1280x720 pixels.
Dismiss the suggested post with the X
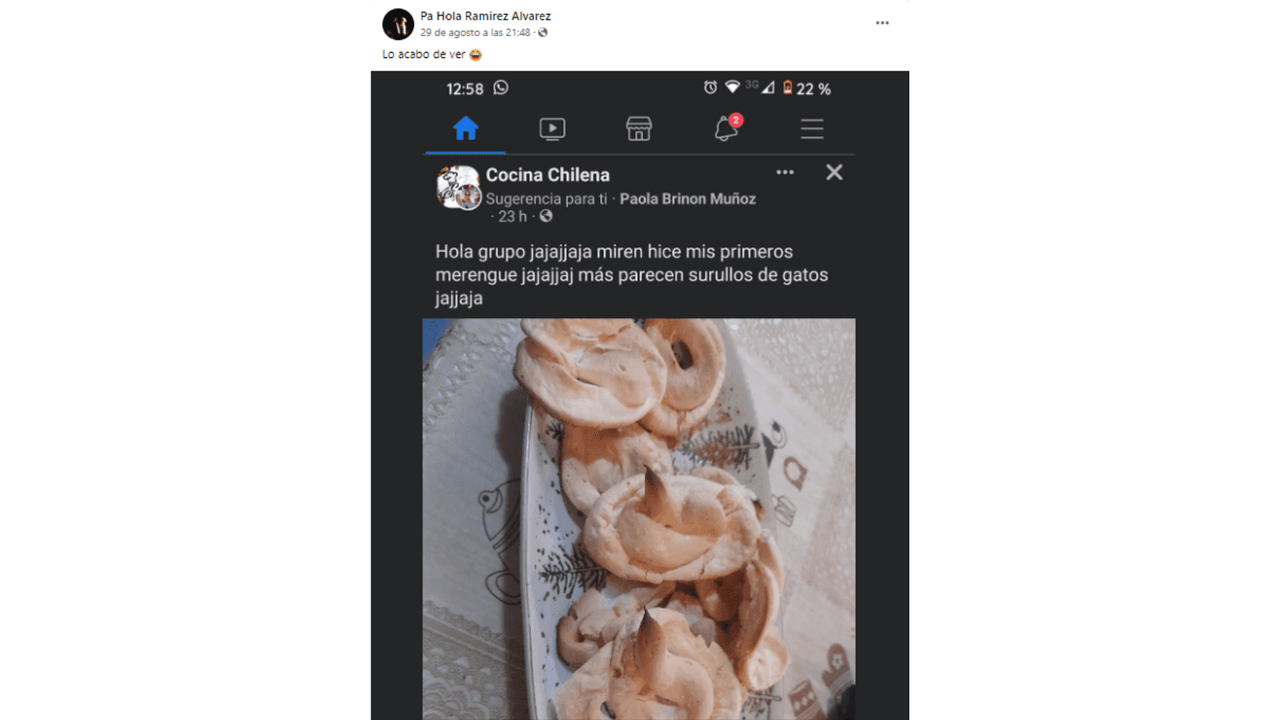[x=834, y=172]
